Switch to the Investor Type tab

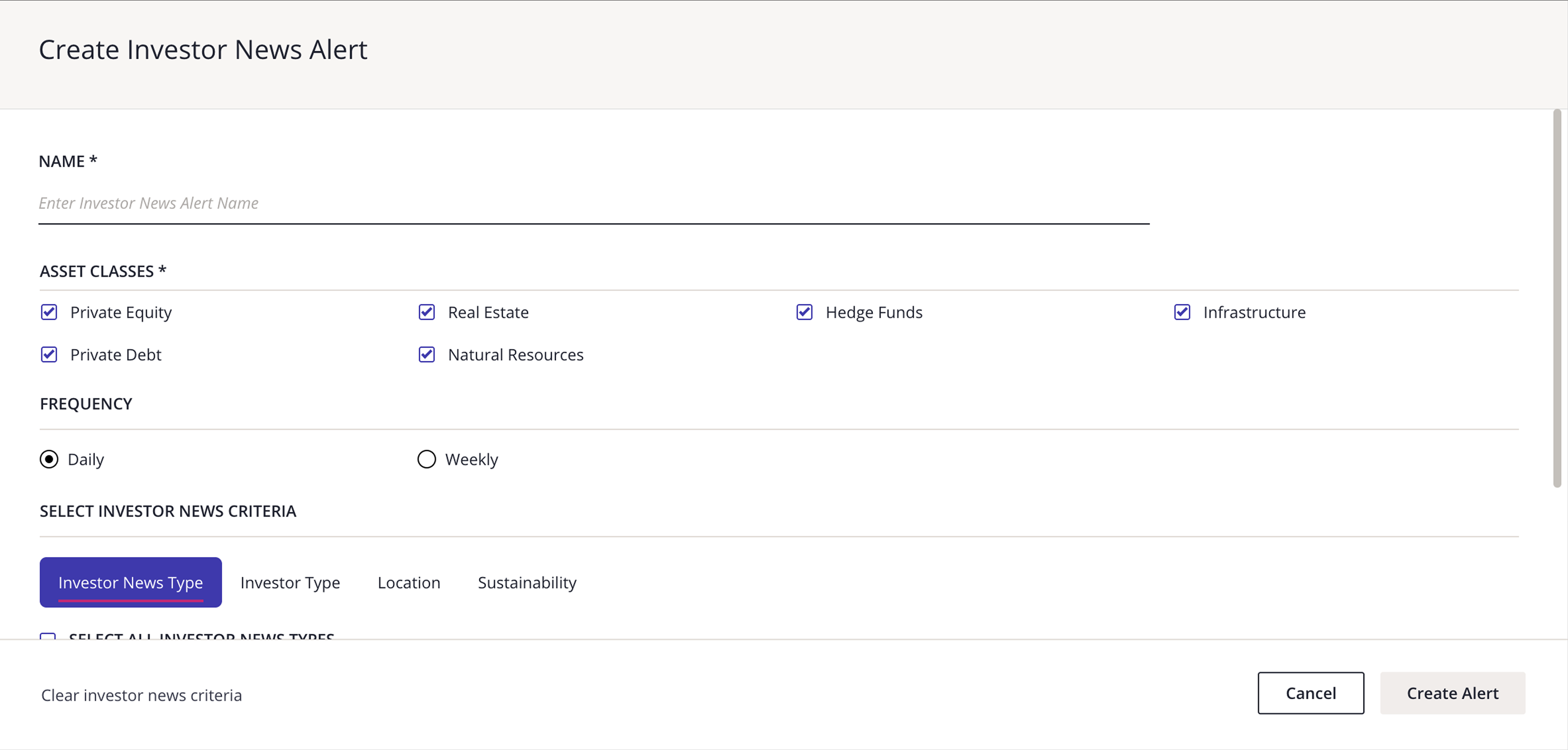290,582
